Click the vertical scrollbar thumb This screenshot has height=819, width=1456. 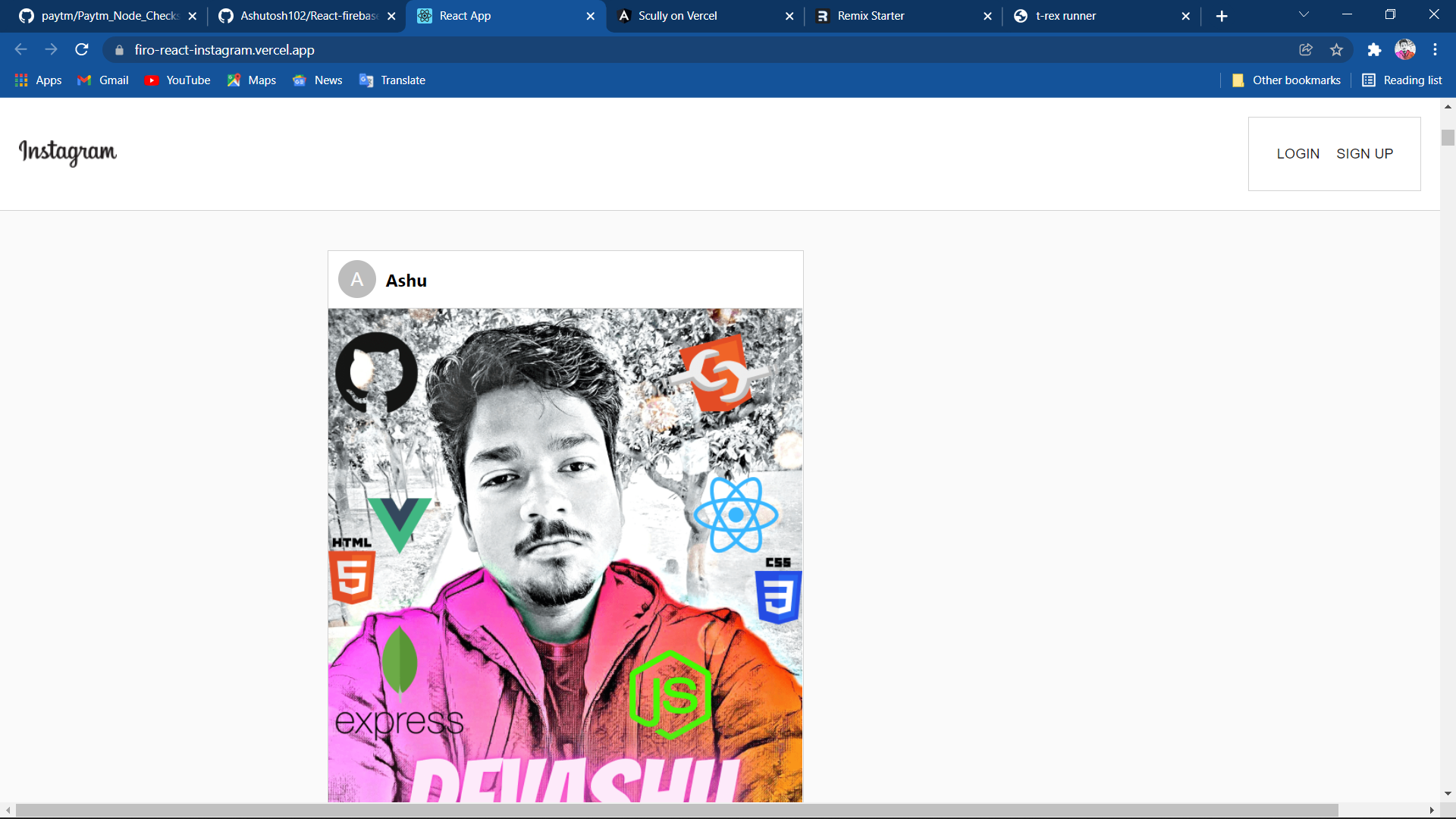[x=1448, y=137]
